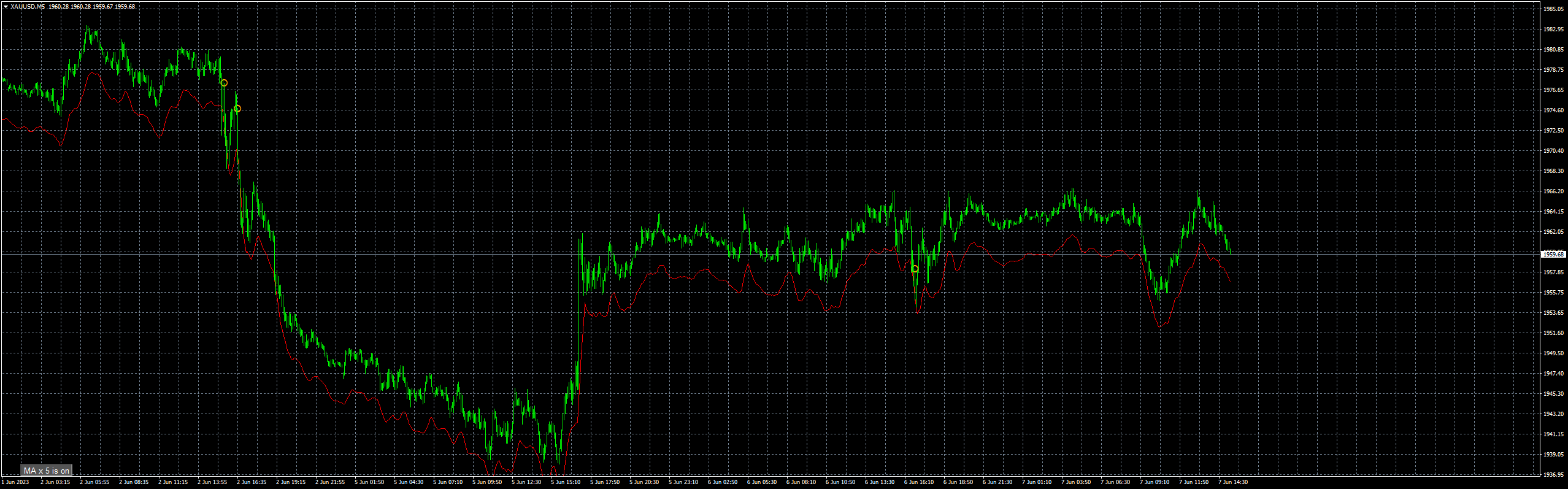
Task: Click the '5 Jun 17:50' time label
Action: pyautogui.click(x=605, y=482)
